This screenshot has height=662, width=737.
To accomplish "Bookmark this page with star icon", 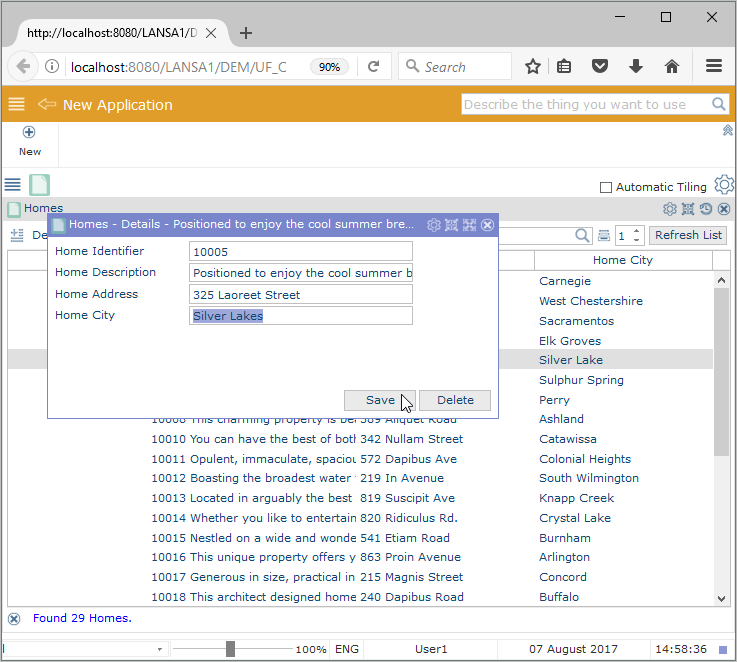I will tap(533, 67).
